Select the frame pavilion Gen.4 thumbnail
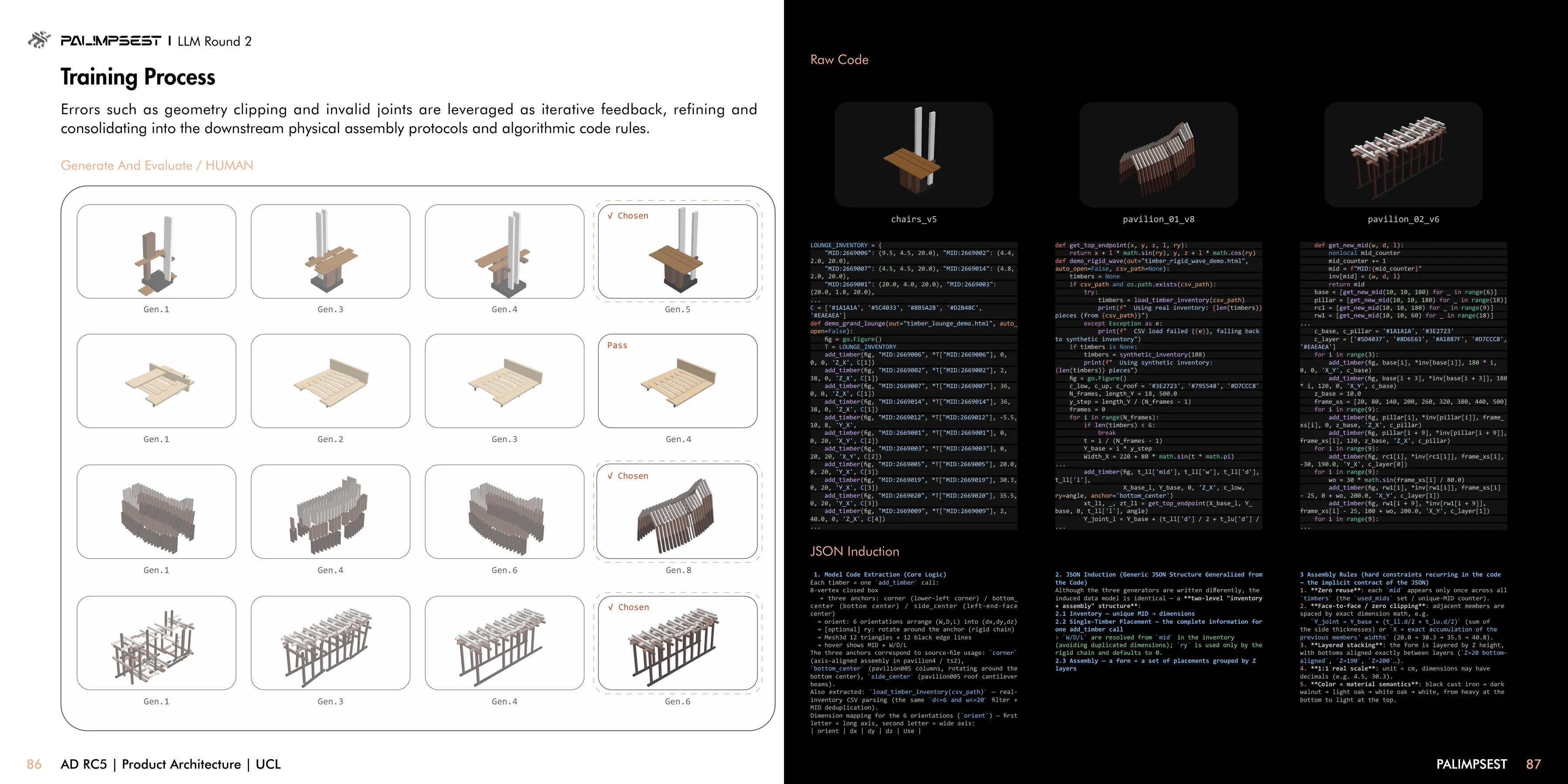The height and width of the screenshot is (784, 1568). point(505,643)
